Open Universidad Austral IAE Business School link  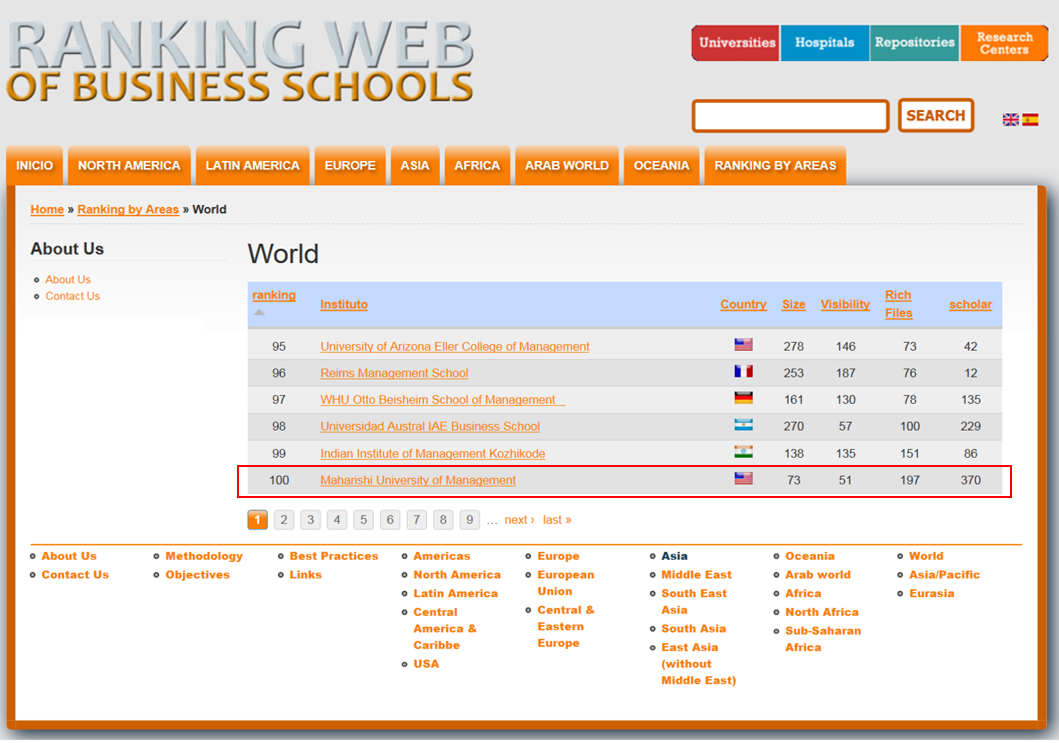(430, 426)
